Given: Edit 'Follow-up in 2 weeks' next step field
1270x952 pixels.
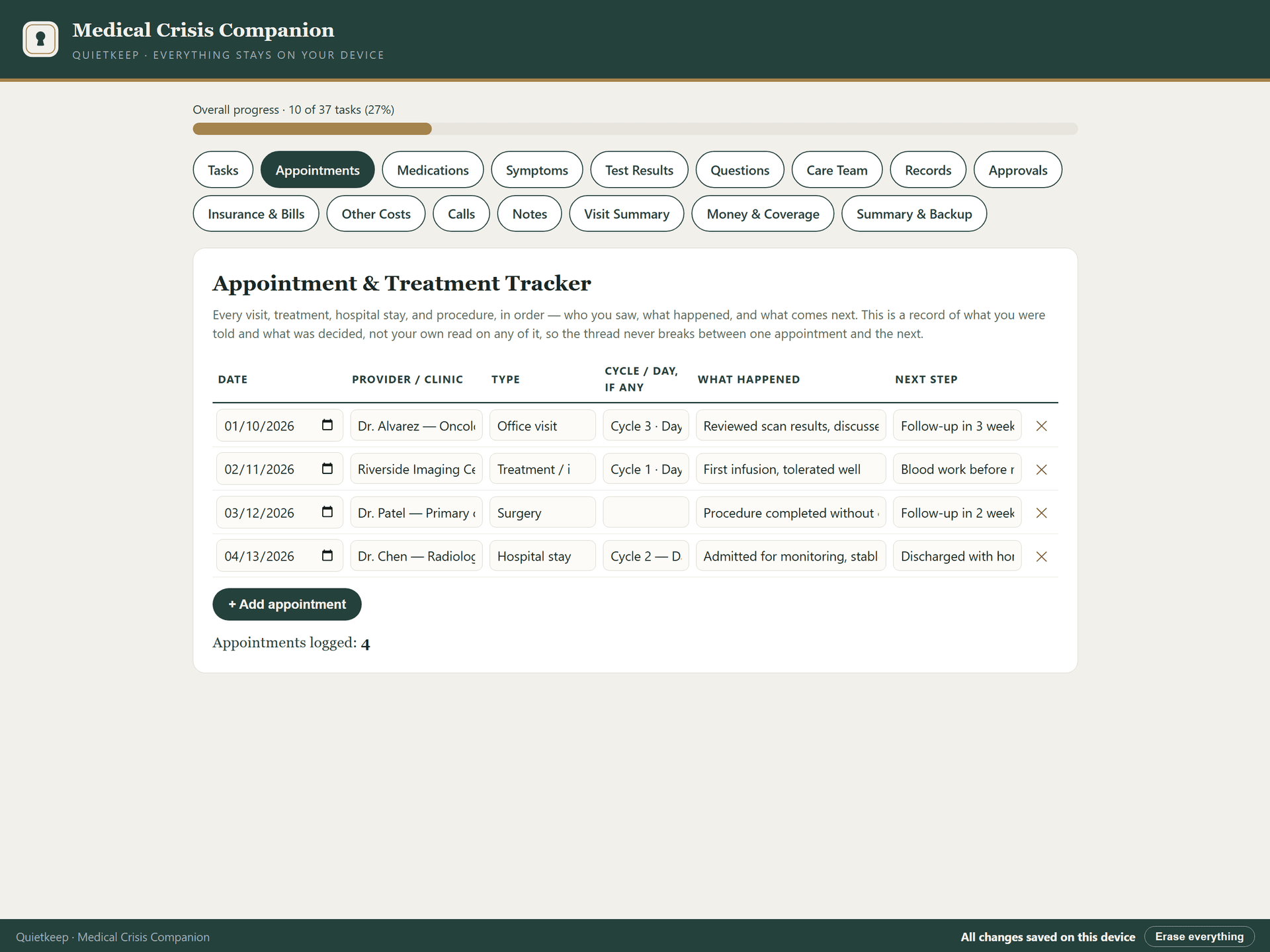Looking at the screenshot, I should click(x=957, y=513).
